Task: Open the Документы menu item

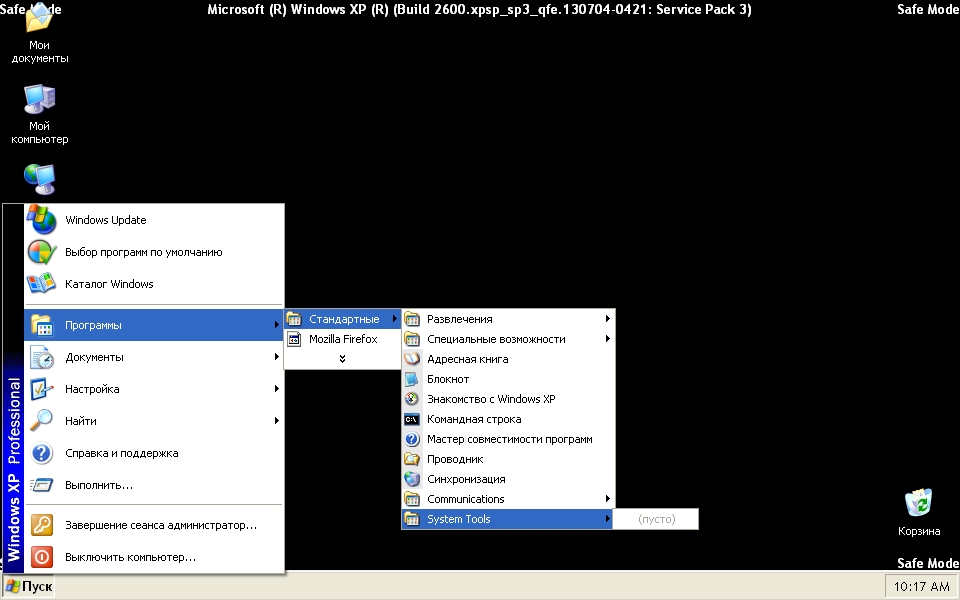Action: point(94,357)
